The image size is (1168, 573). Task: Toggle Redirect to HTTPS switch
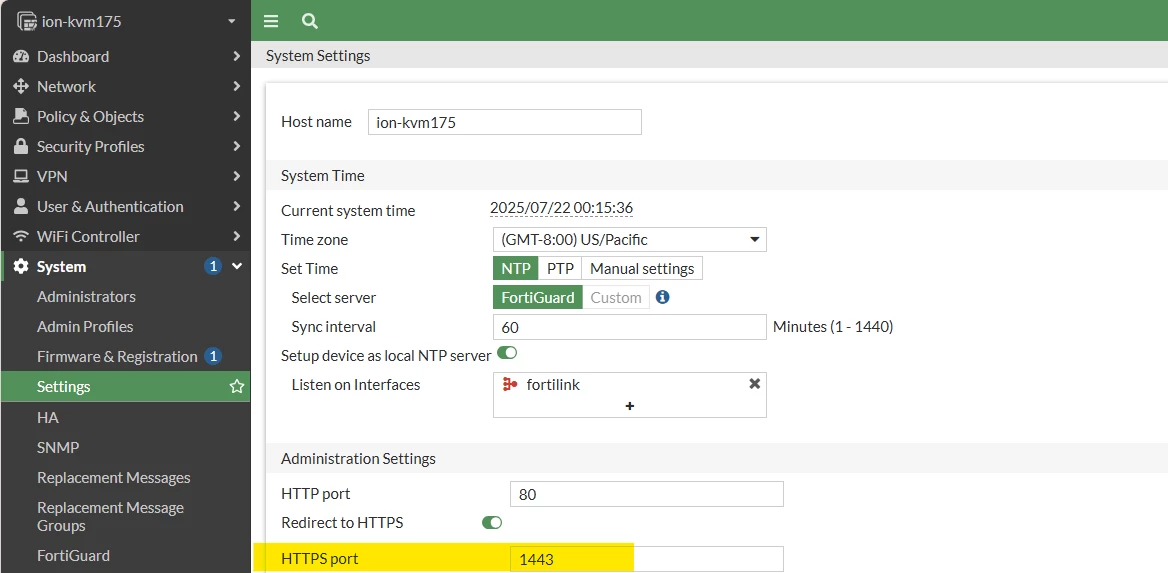[x=492, y=522]
